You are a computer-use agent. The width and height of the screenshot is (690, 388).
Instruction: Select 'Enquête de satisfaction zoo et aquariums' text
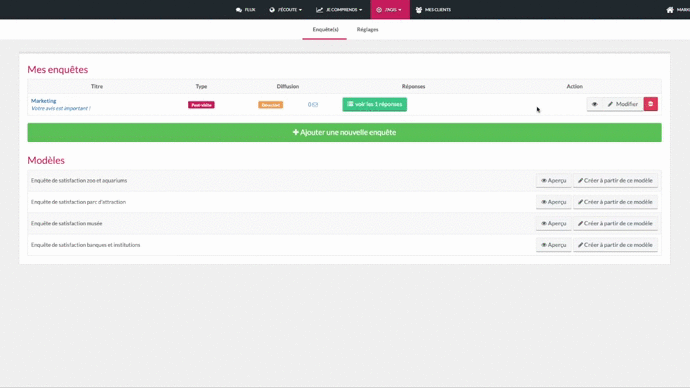click(x=79, y=180)
